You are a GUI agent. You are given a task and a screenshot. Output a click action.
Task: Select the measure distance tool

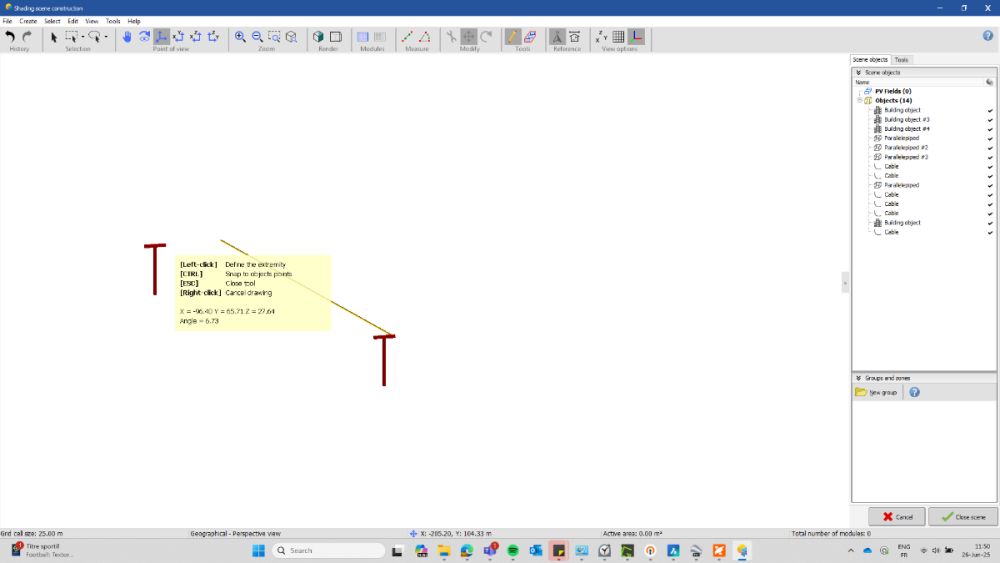coord(408,37)
